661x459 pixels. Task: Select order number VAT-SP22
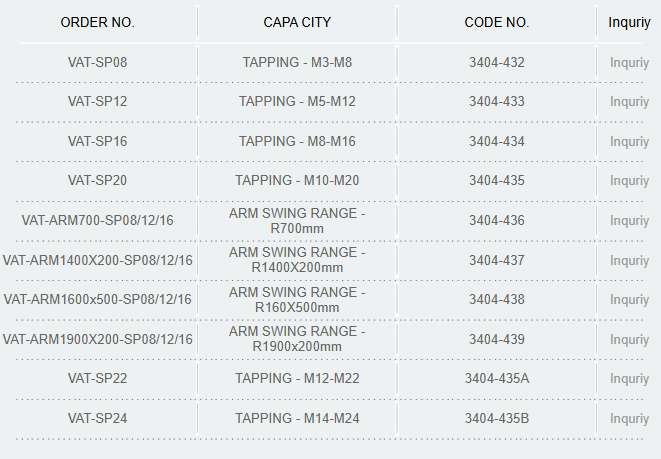(x=97, y=378)
